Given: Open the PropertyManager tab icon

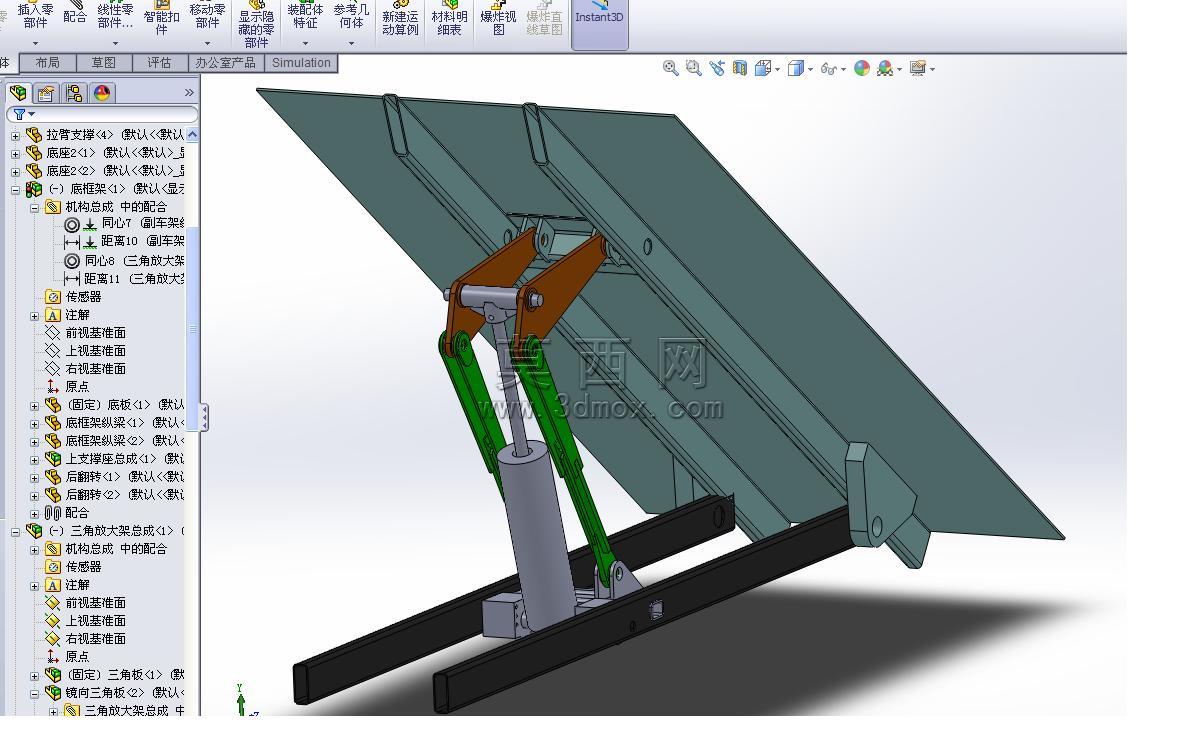Looking at the screenshot, I should [46, 93].
